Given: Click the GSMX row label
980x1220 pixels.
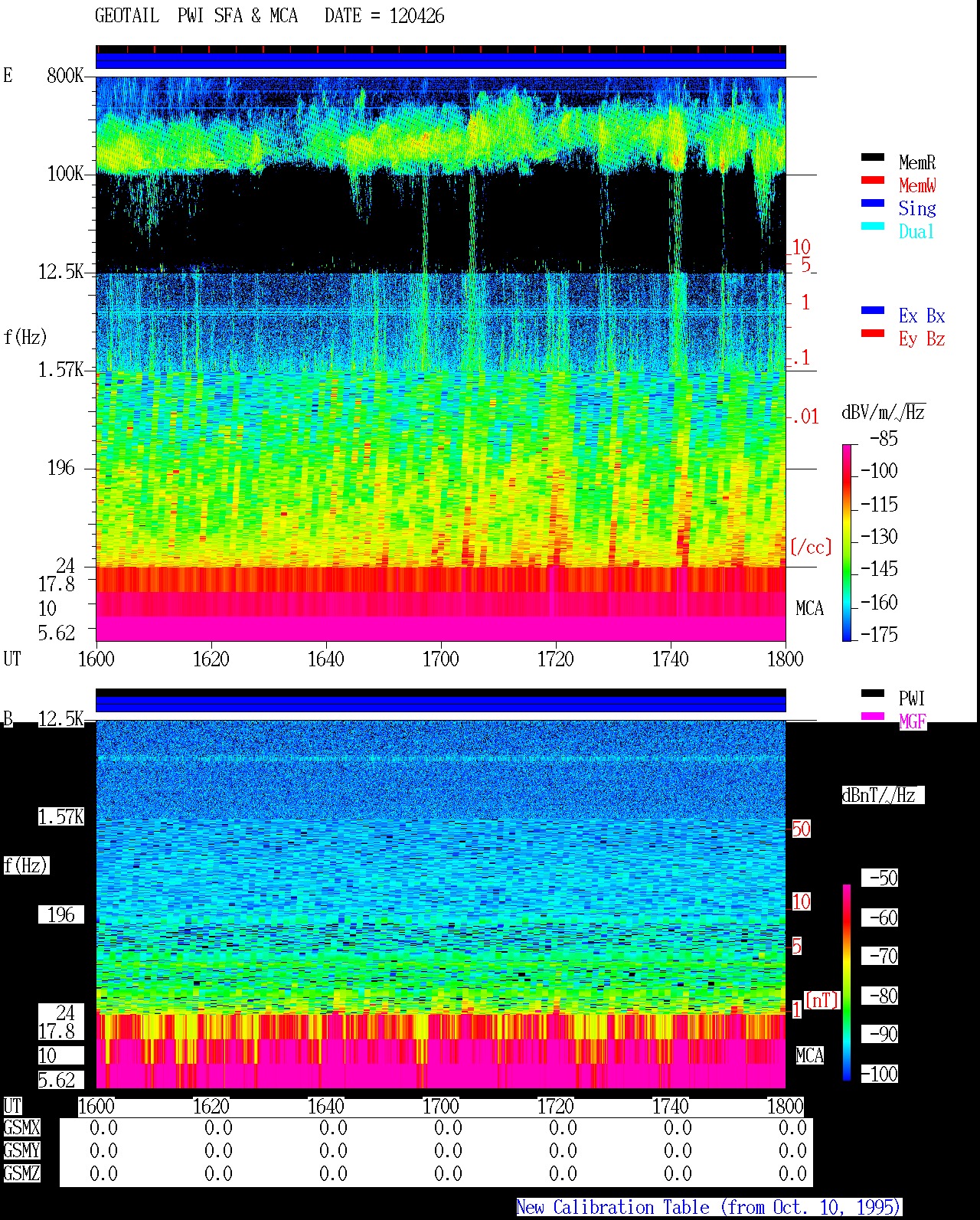Looking at the screenshot, I should click(21, 1127).
